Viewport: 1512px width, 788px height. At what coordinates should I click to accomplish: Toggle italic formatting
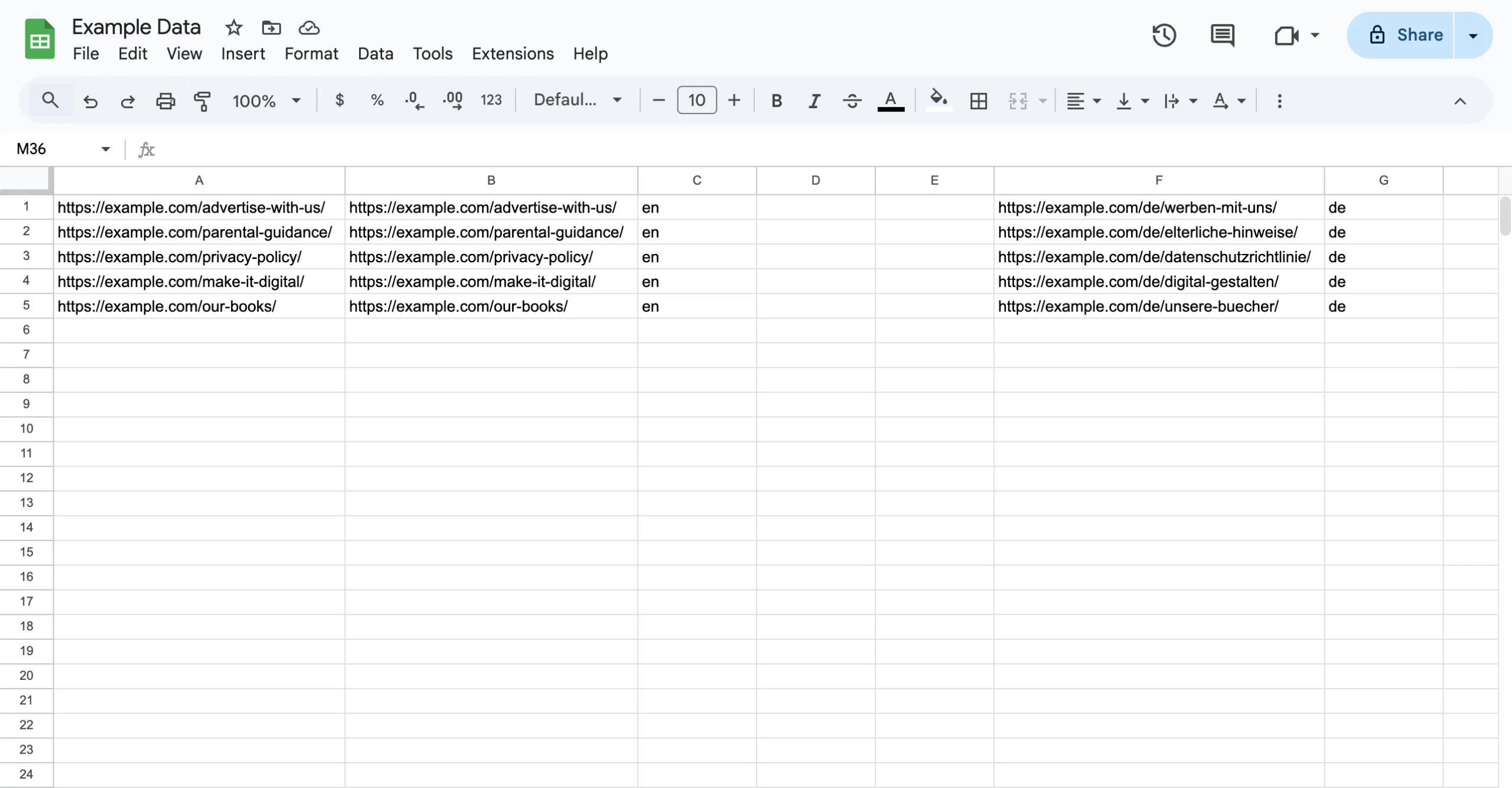[x=814, y=100]
